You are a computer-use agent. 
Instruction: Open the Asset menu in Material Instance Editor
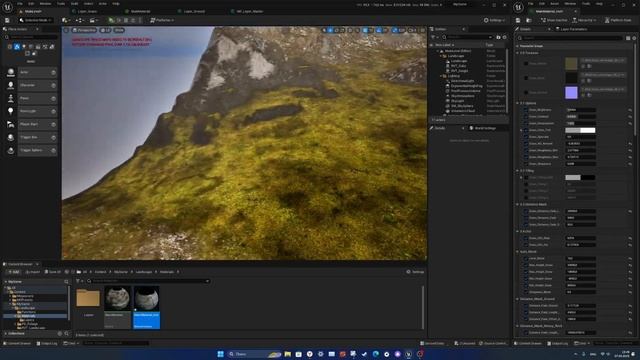coord(554,4)
